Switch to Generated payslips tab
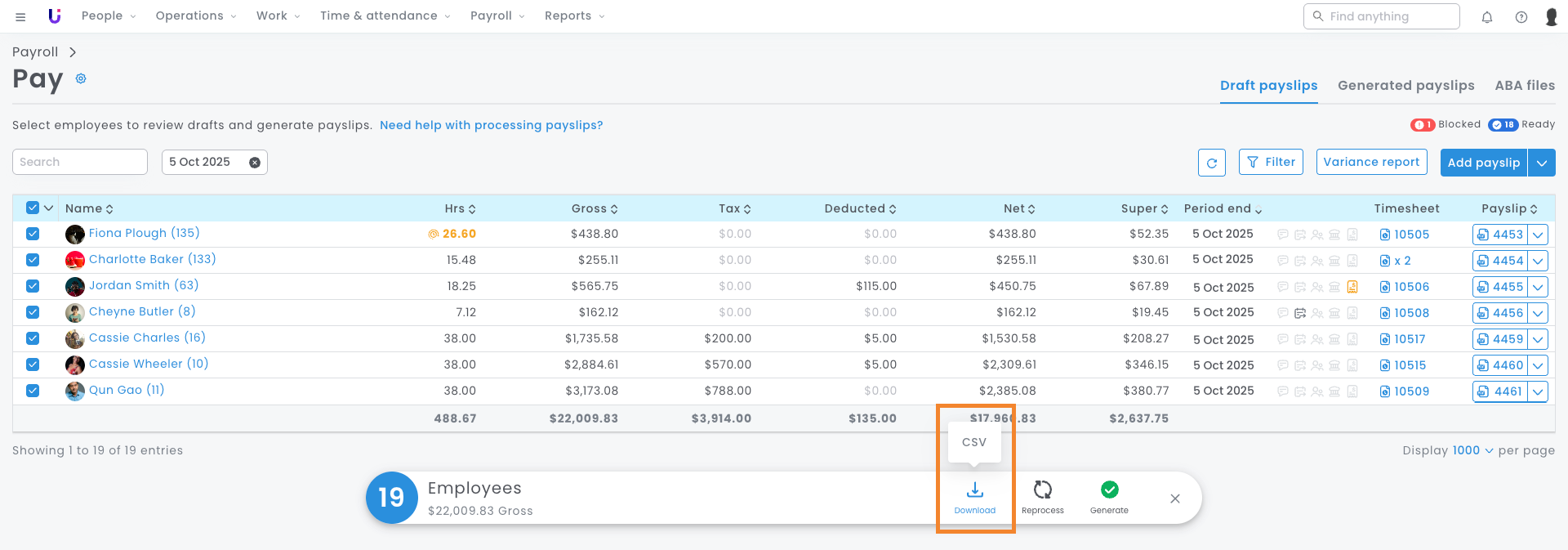 [1405, 85]
